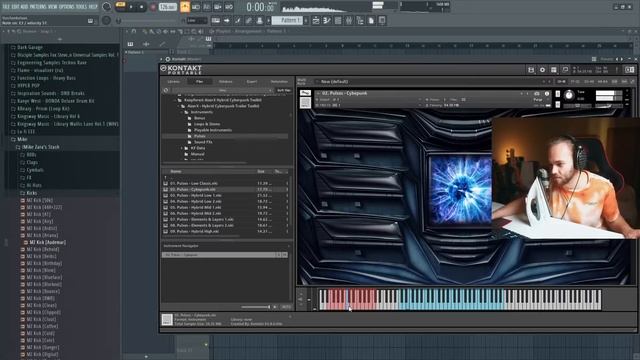Viewport: 640px width, 360px height.
Task: Open the EDIT menu
Action: point(15,7)
